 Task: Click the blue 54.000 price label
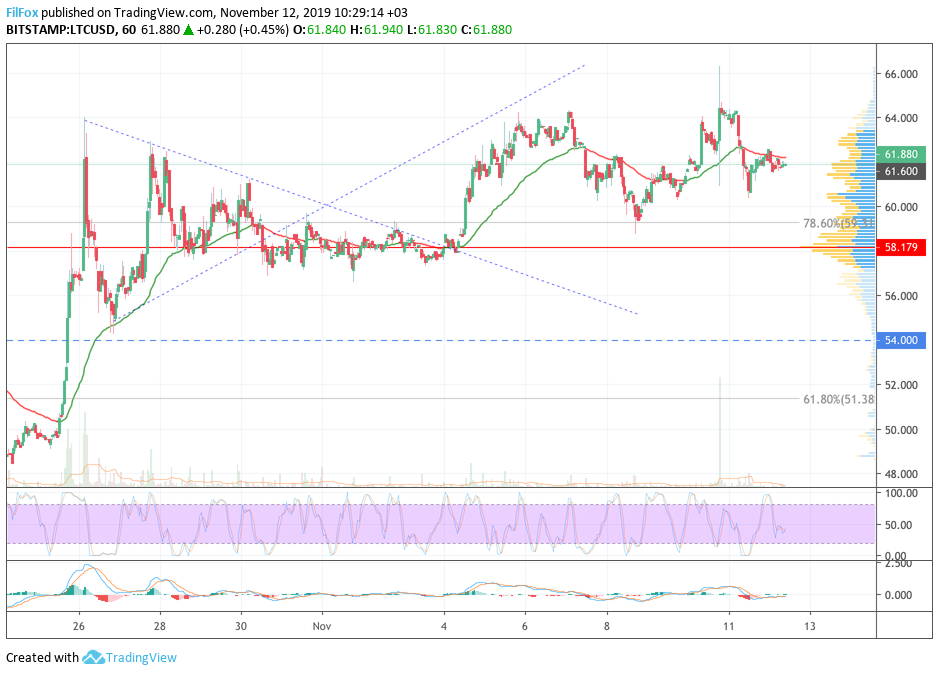[901, 340]
